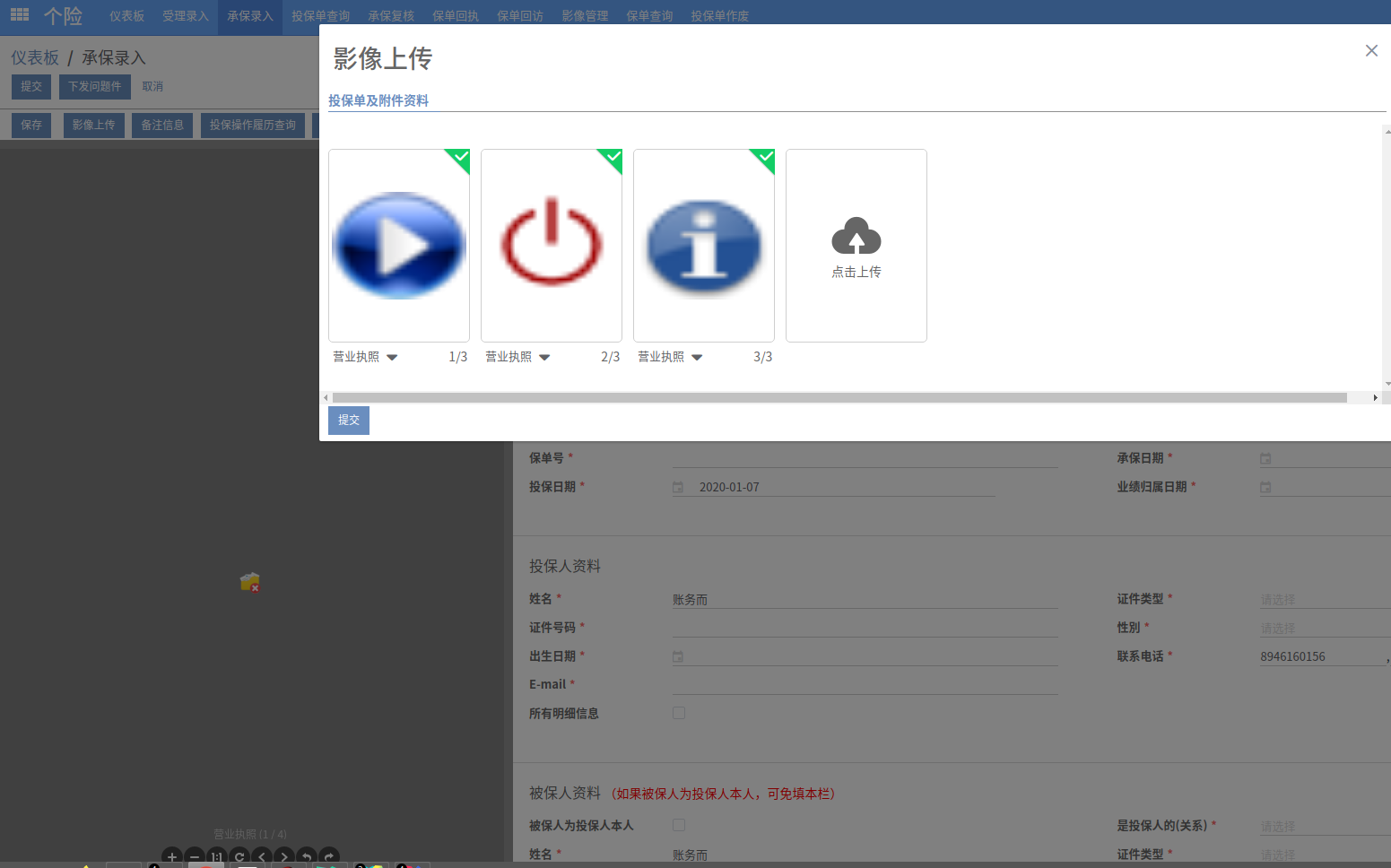
Task: Go to next image page
Action: pos(284,856)
